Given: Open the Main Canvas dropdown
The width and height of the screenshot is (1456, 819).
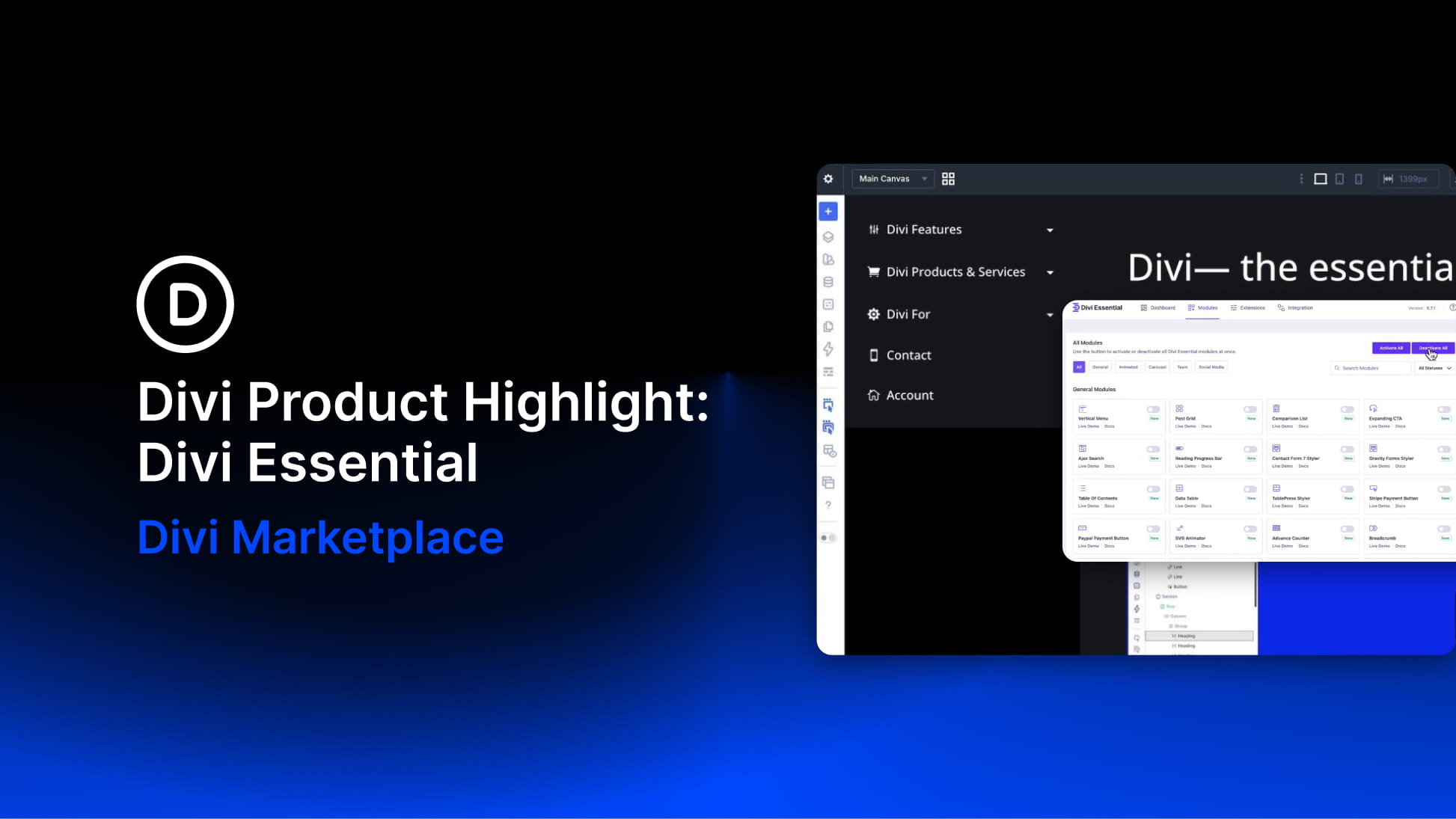Looking at the screenshot, I should 893,179.
